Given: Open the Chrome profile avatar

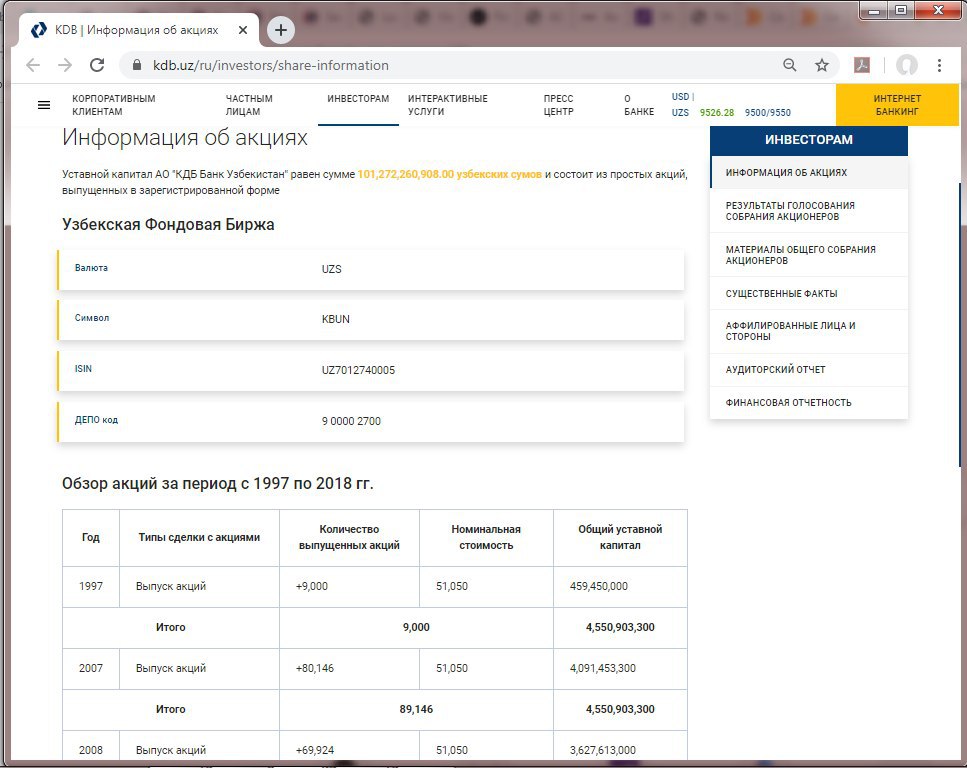Looking at the screenshot, I should pyautogui.click(x=907, y=65).
